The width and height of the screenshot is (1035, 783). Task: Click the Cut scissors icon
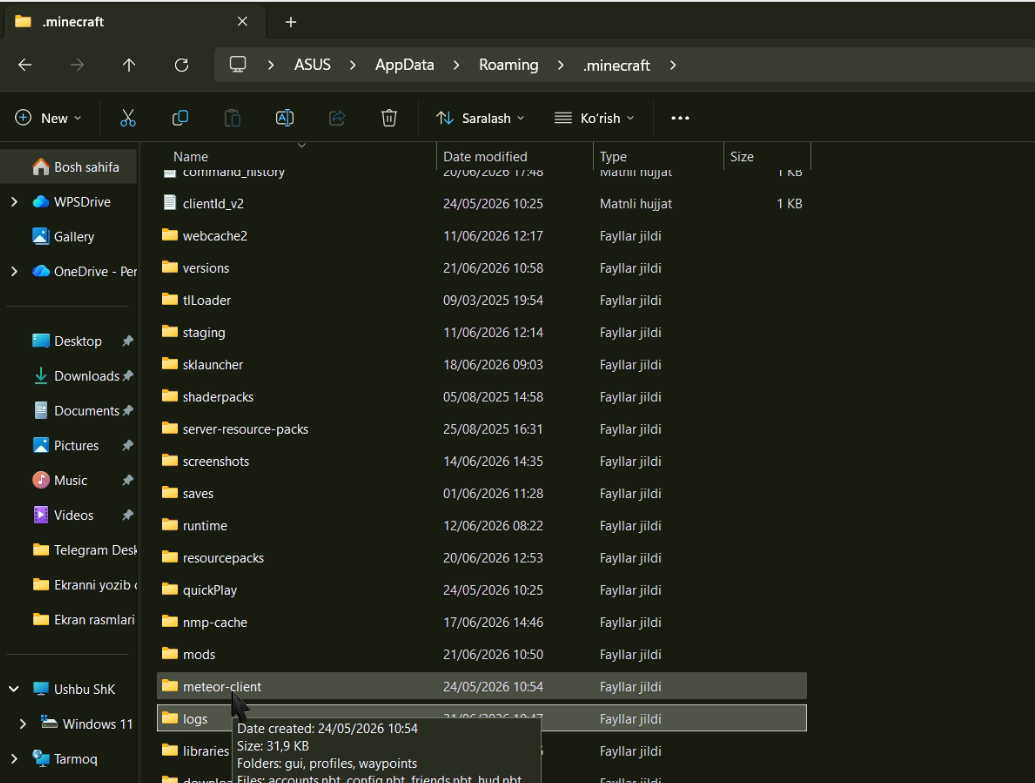(x=127, y=118)
